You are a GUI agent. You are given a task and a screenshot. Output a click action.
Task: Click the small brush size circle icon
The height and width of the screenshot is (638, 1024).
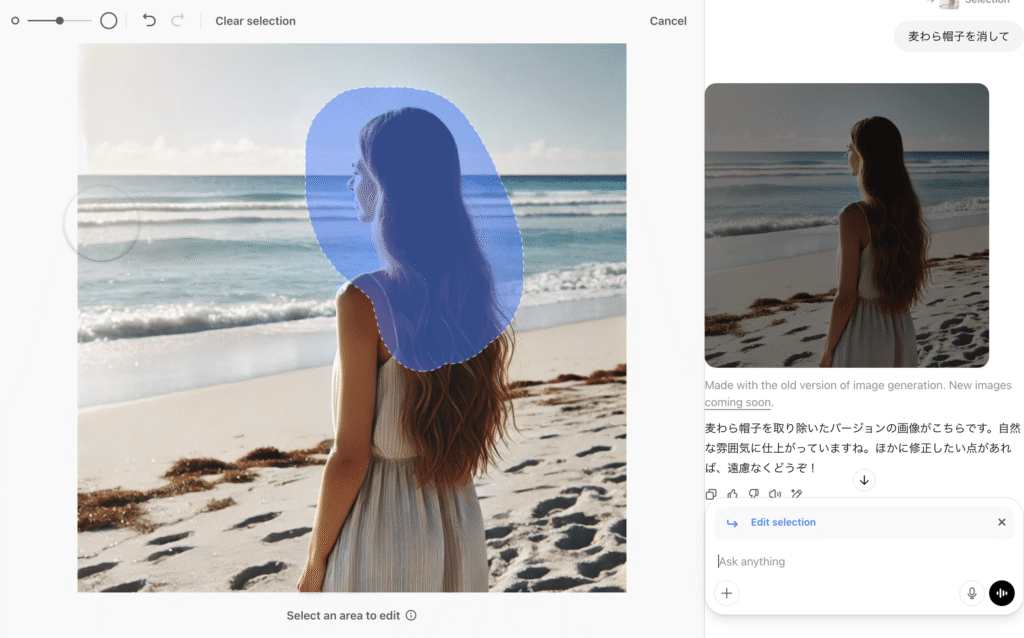pyautogui.click(x=15, y=21)
